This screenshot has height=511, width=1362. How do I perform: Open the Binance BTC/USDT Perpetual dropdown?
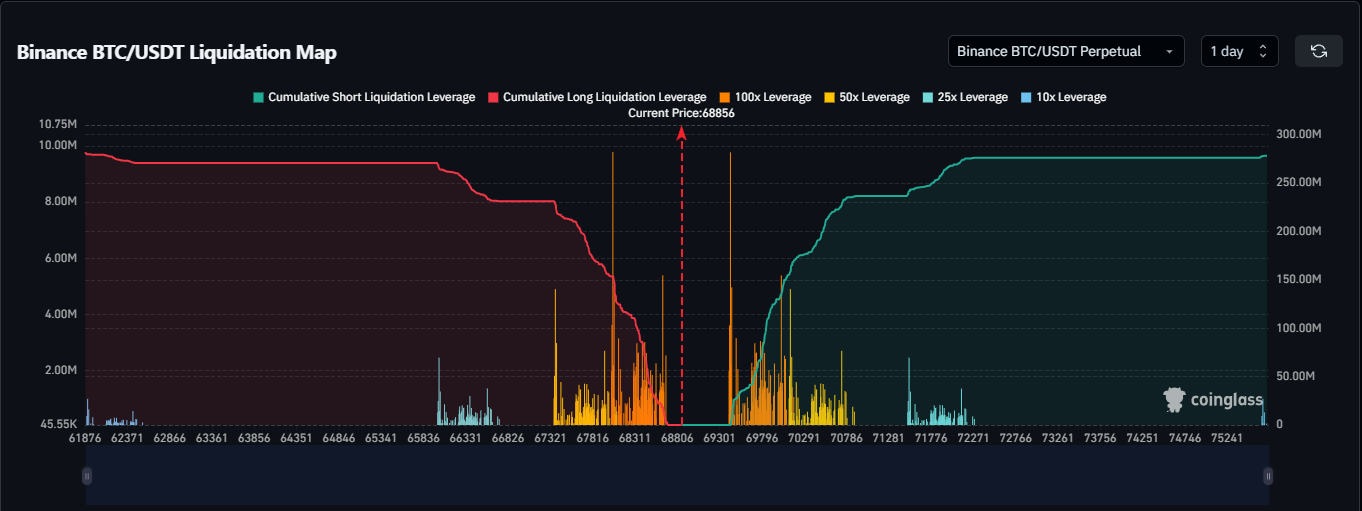[1066, 51]
